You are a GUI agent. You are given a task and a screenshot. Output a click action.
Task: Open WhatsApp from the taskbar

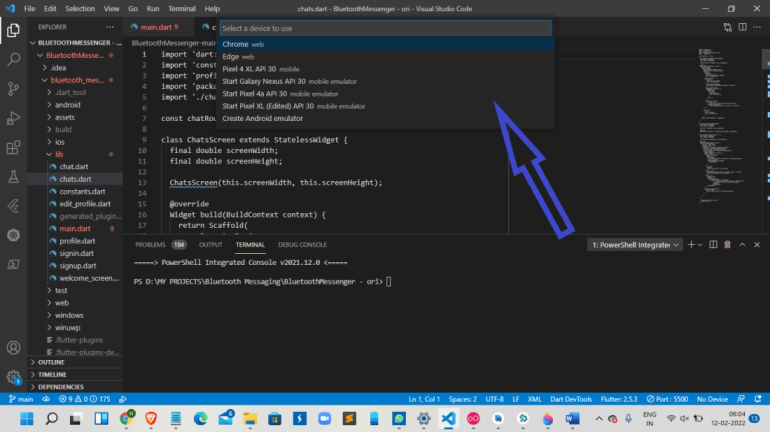[399, 419]
